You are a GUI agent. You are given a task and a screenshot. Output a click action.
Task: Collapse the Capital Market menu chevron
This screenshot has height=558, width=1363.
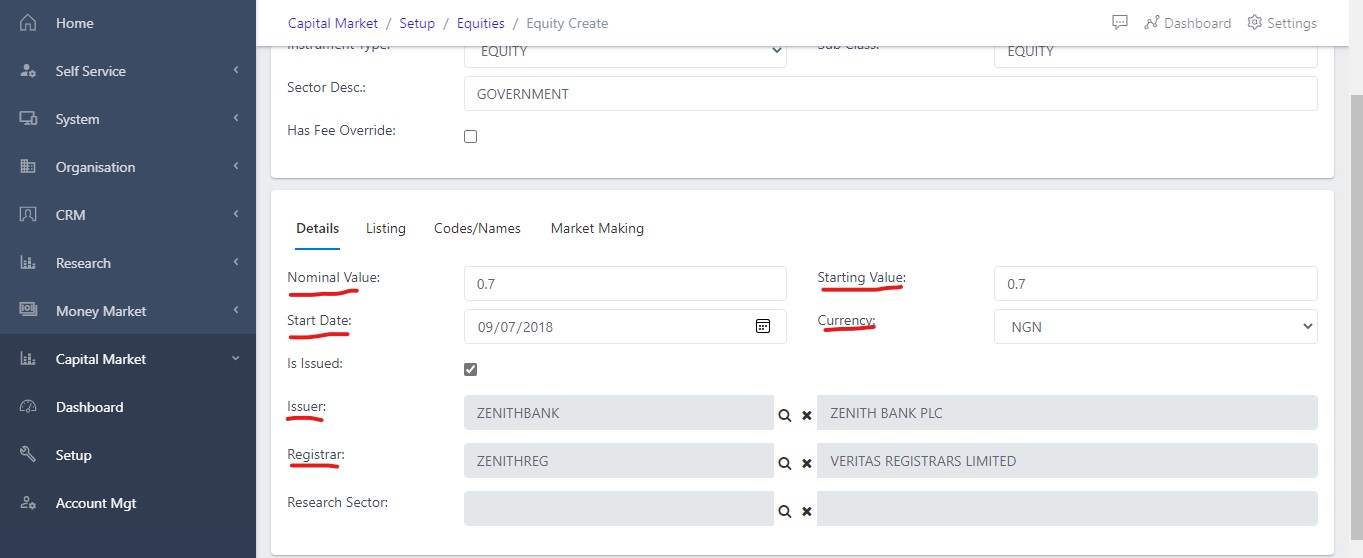click(236, 359)
